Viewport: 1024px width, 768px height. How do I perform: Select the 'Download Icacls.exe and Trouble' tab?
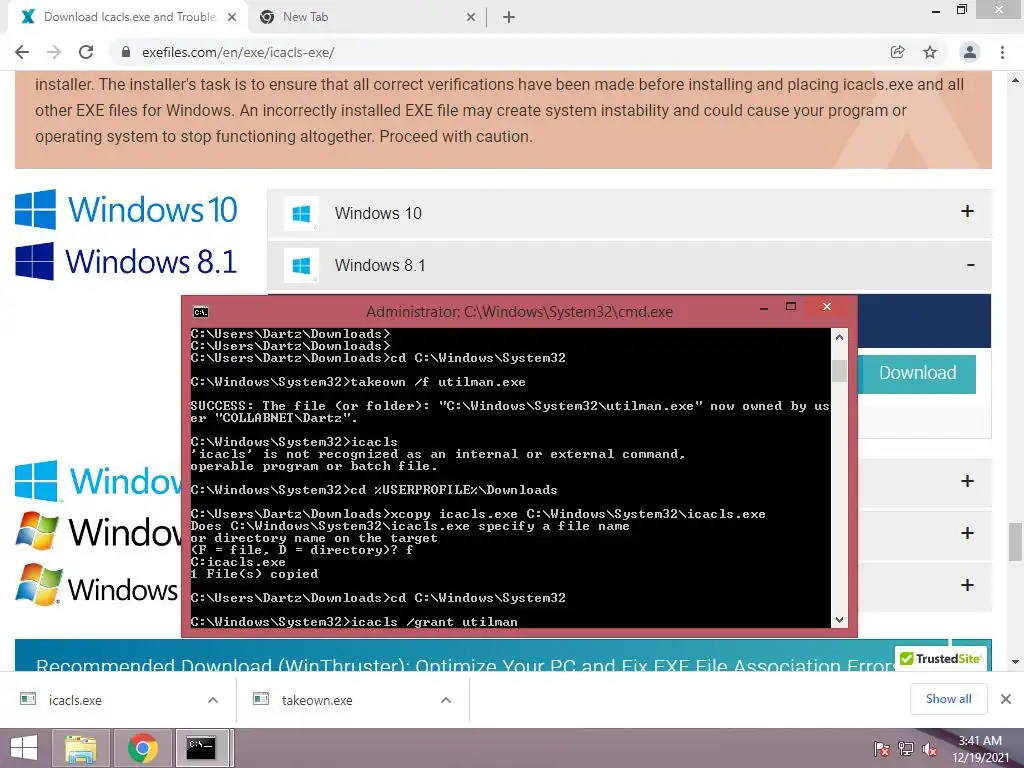pyautogui.click(x=128, y=17)
